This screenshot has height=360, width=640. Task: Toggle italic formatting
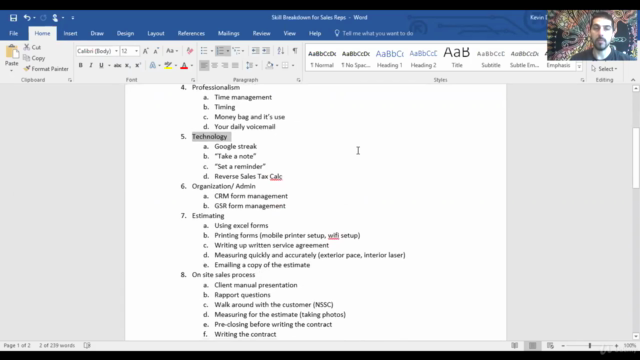(x=91, y=65)
